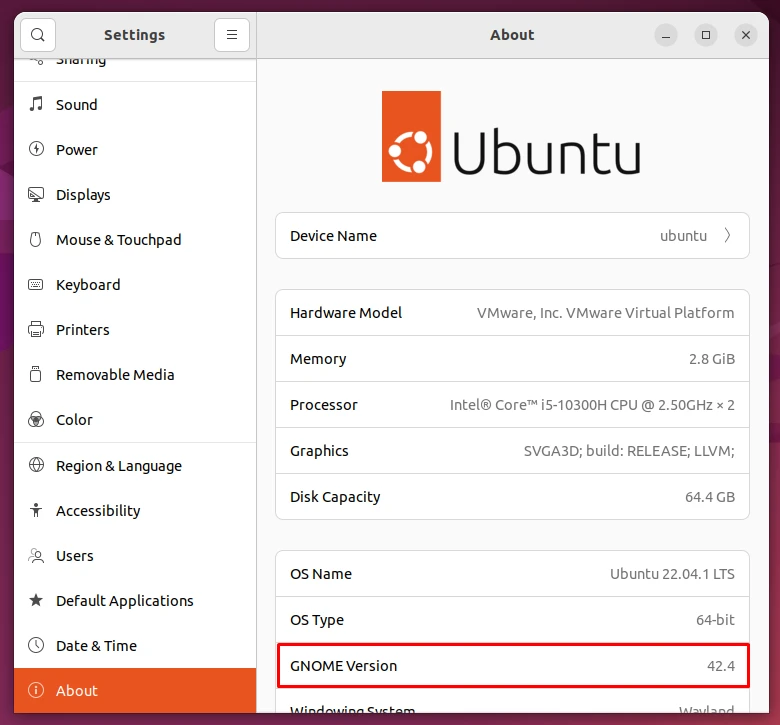Click the Displays monitor icon
Screen dimensions: 780x725
tap(36, 194)
